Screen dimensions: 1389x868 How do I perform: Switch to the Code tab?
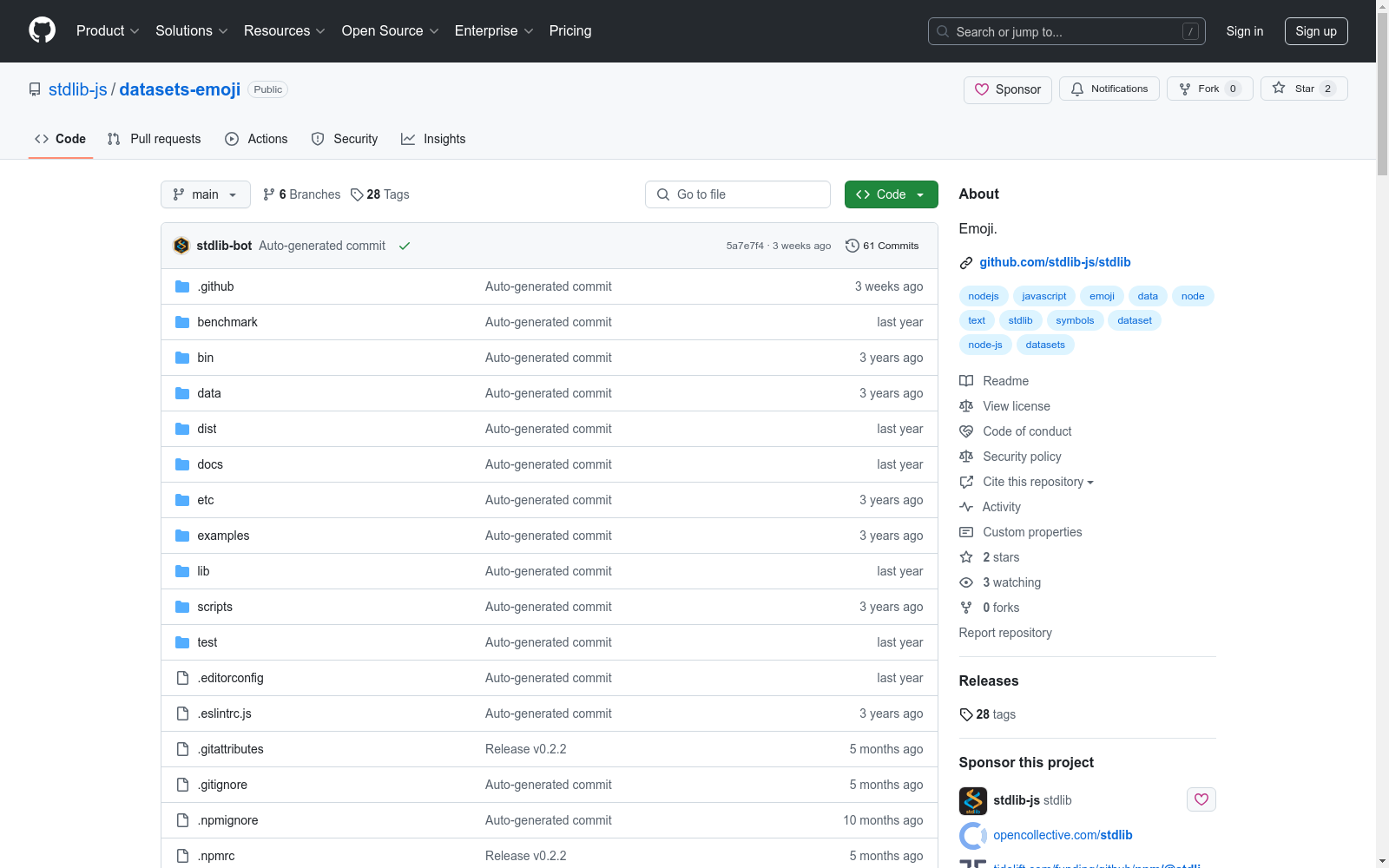coord(61,139)
